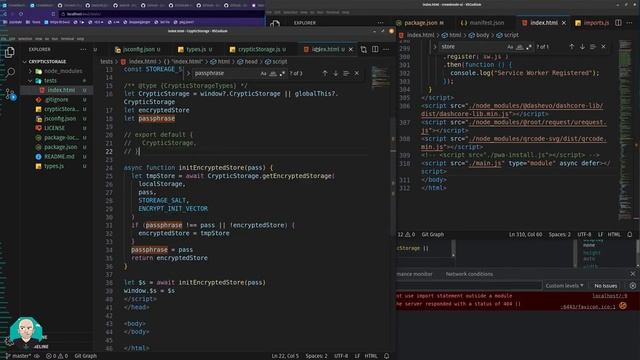640x360 pixels.
Task: Toggle whole word in passphrase search
Action: click(273, 73)
